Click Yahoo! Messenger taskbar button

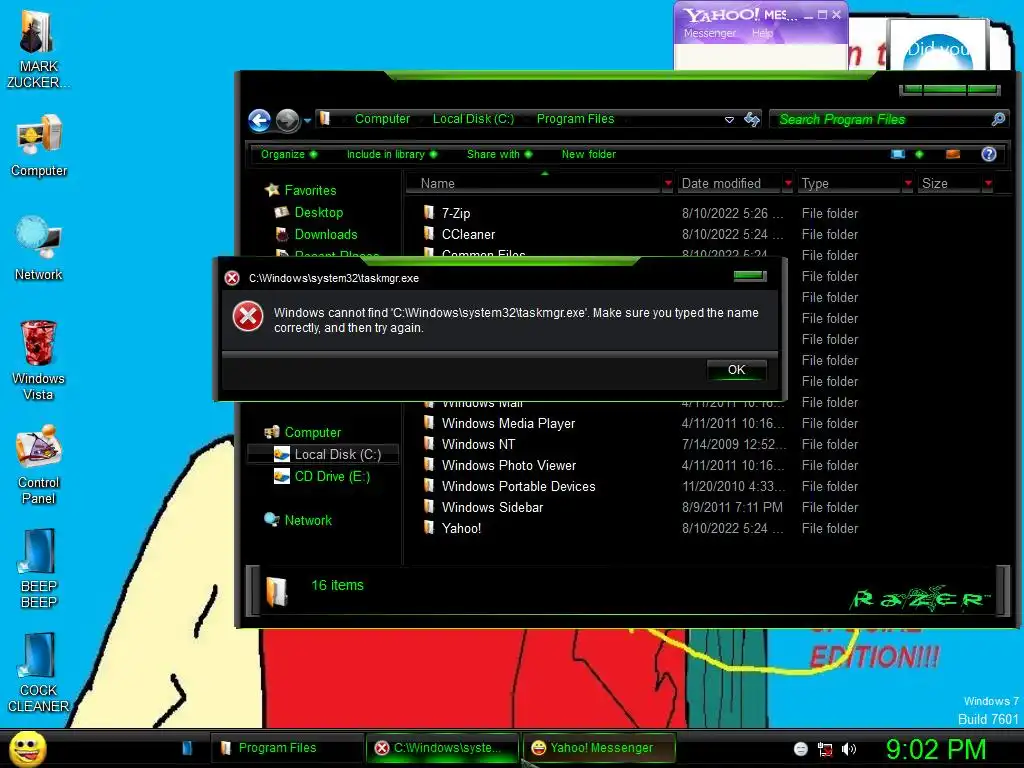click(599, 748)
